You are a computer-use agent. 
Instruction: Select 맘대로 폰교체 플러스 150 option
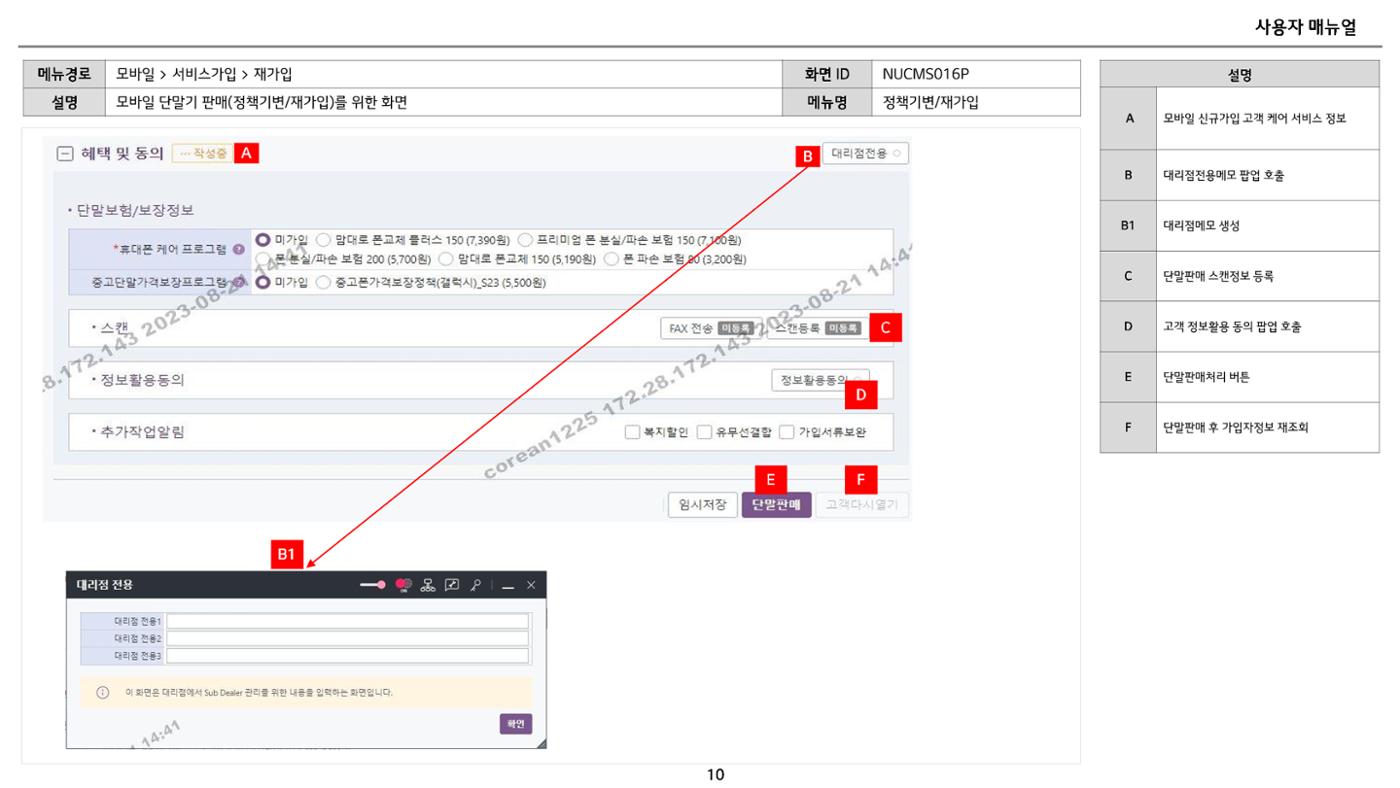pyautogui.click(x=323, y=240)
